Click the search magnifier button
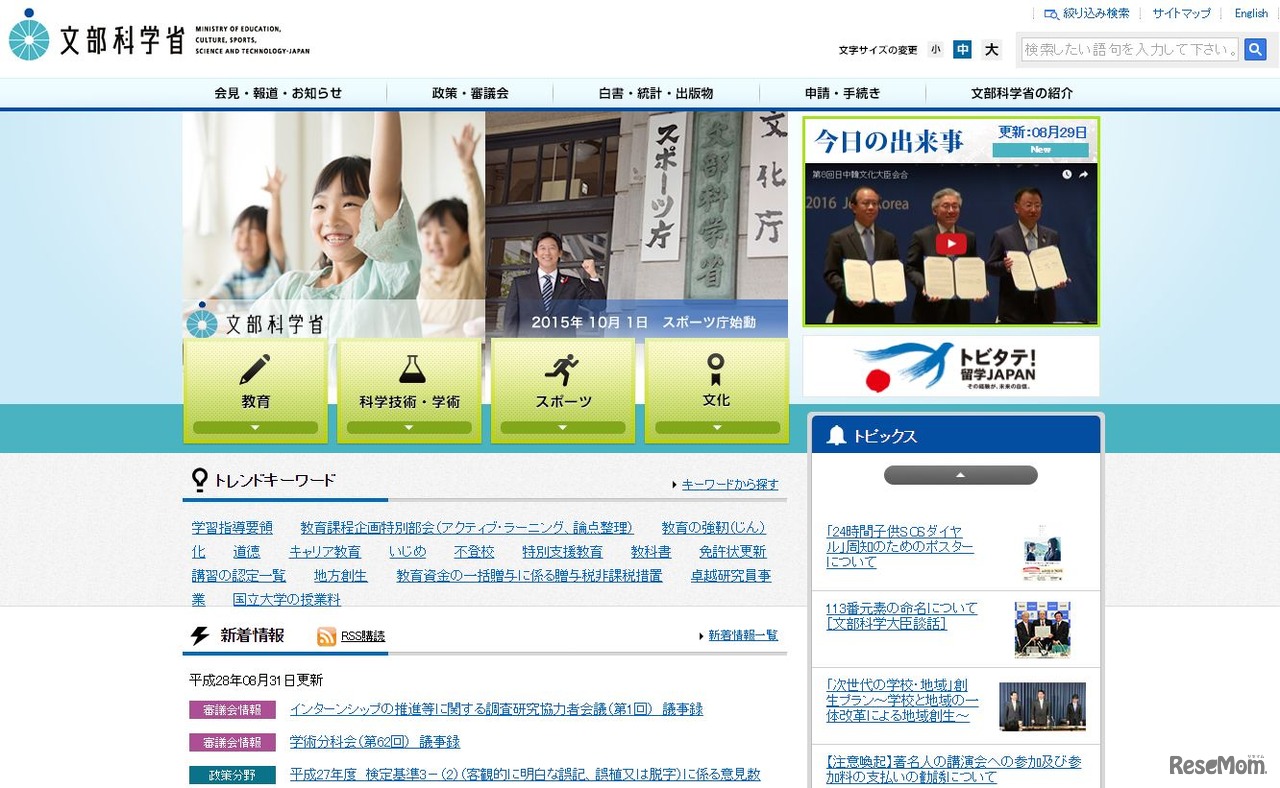 point(1255,49)
